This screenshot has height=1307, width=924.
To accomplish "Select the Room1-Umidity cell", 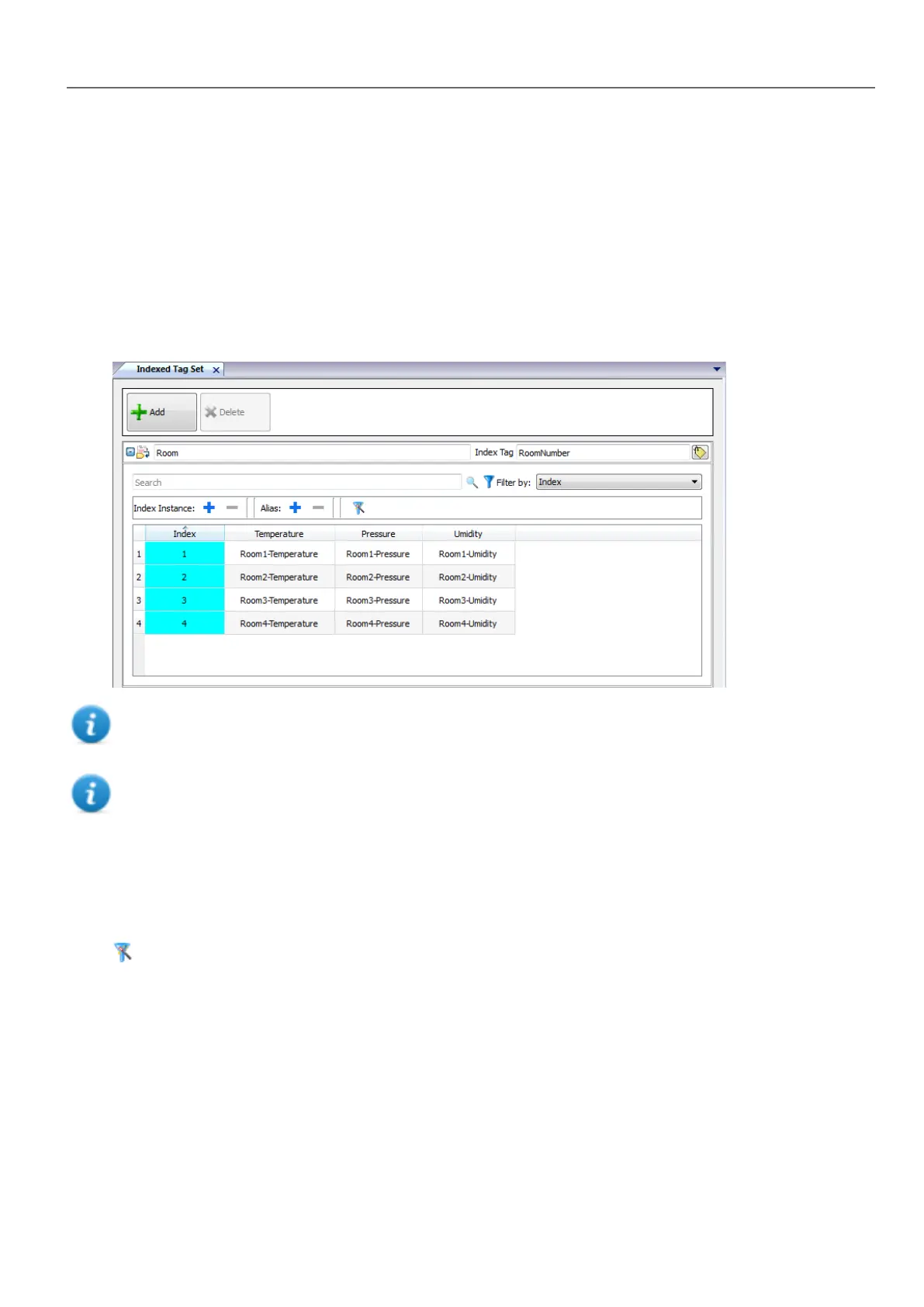I will click(469, 553).
